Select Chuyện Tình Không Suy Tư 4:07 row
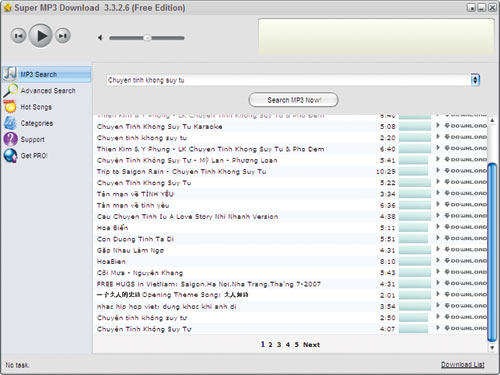500x375 pixels. 290,329
